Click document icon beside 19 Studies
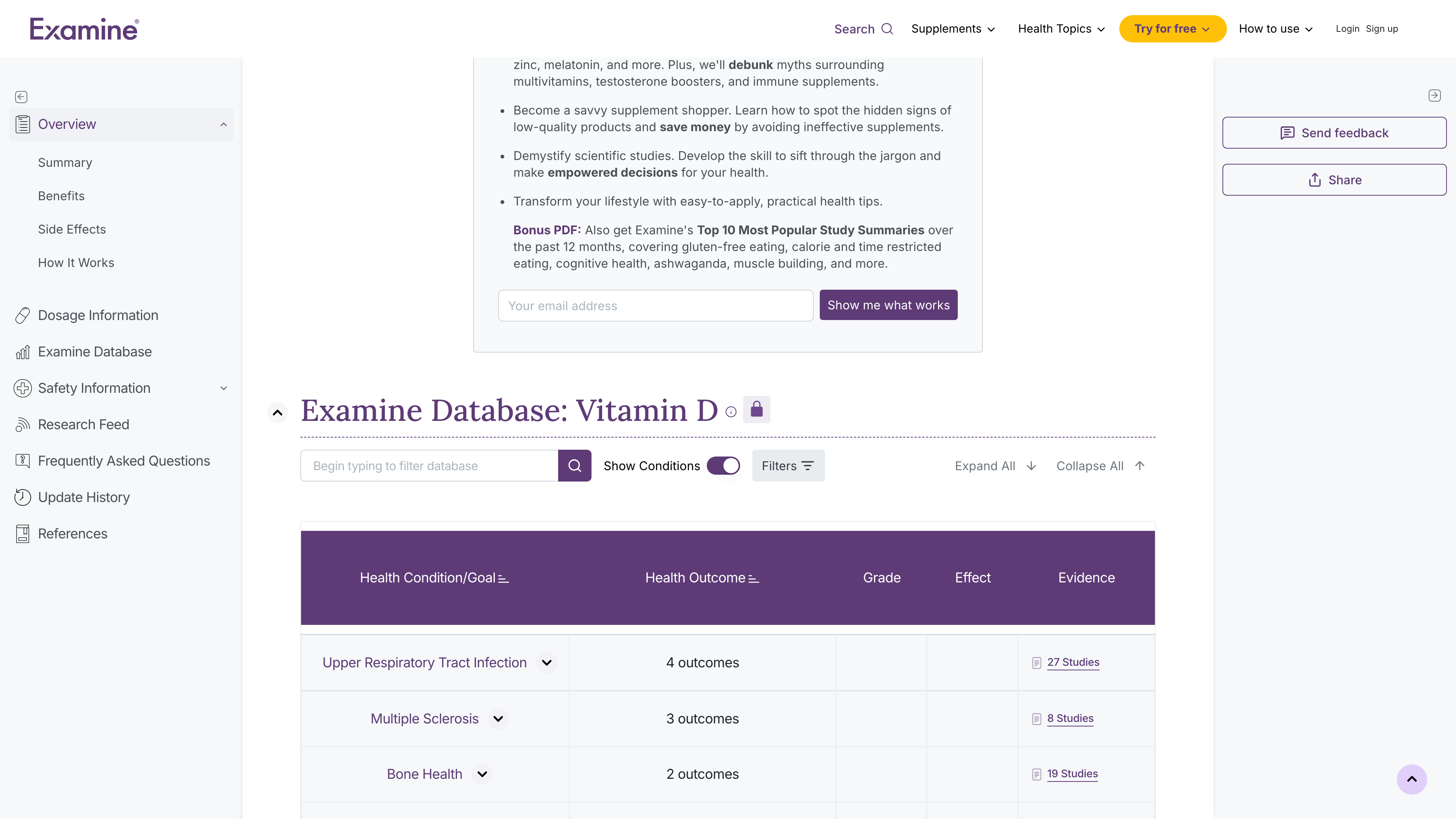1456x819 pixels. pos(1037,774)
